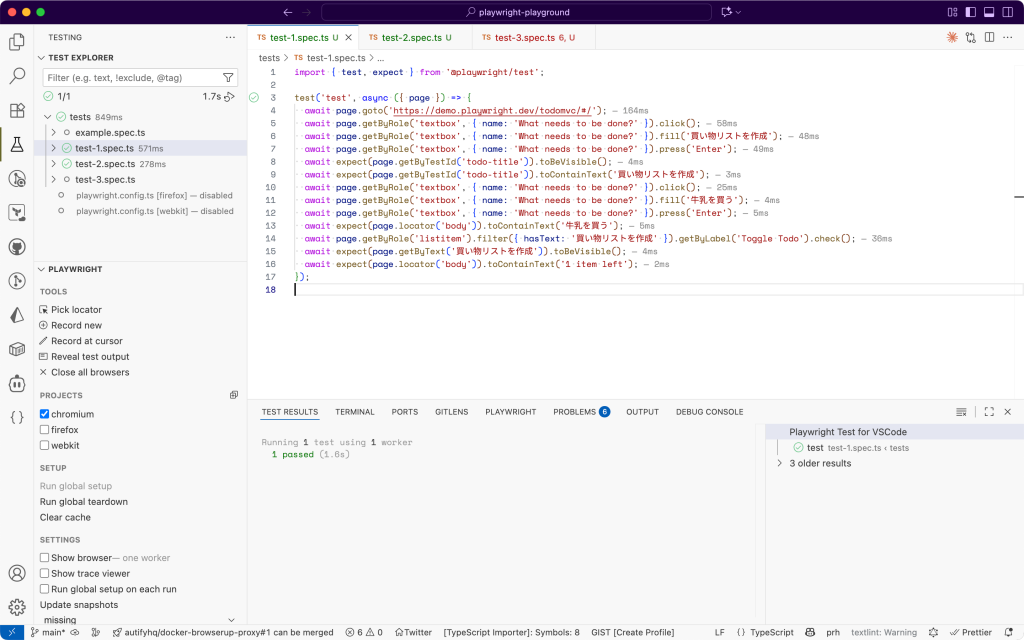Open the JSON braces icon in activity bar
The width and height of the screenshot is (1024, 640).
point(17,417)
